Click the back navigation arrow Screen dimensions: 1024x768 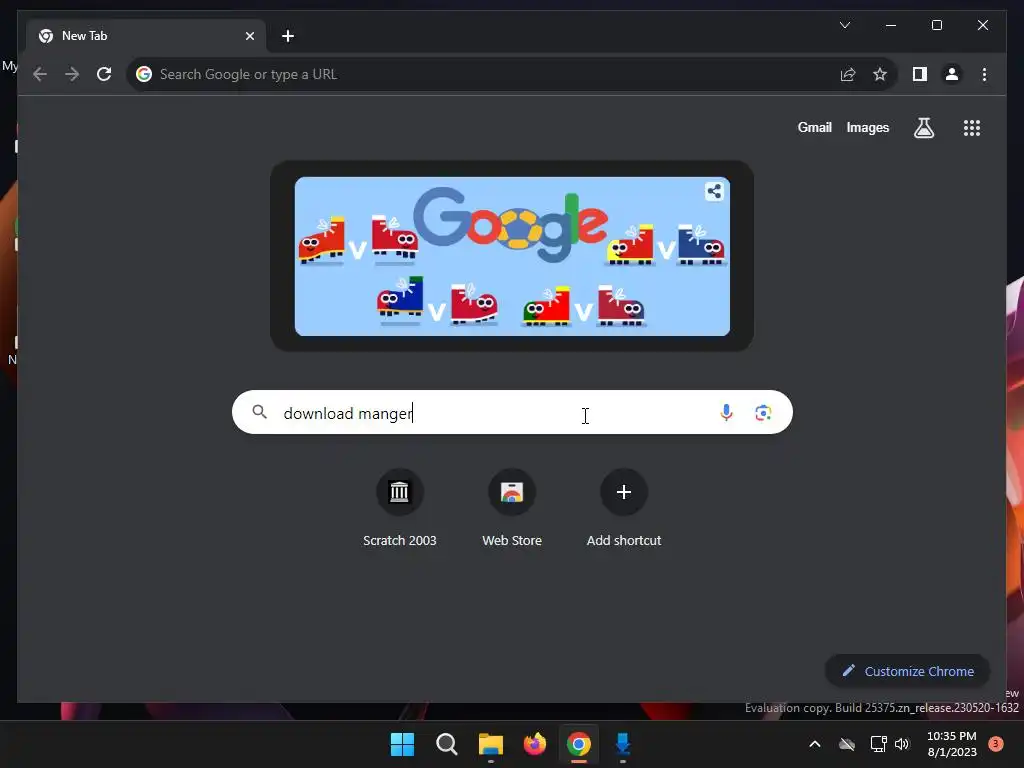[40, 74]
